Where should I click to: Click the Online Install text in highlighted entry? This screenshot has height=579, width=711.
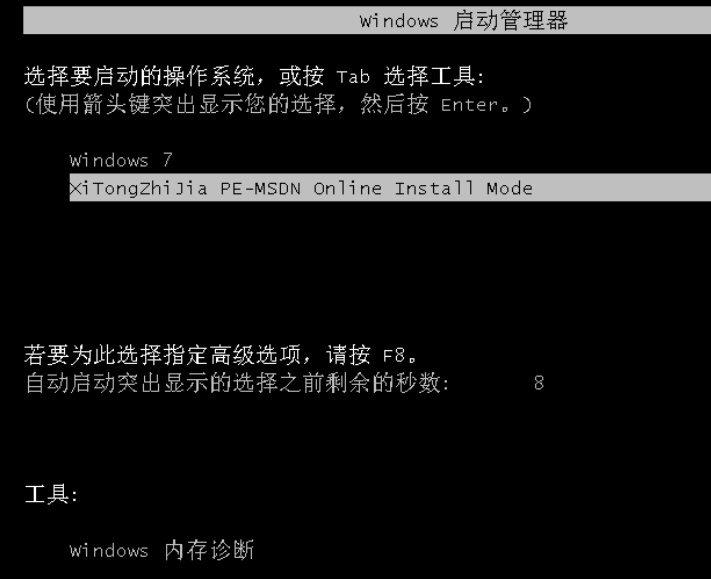394,188
